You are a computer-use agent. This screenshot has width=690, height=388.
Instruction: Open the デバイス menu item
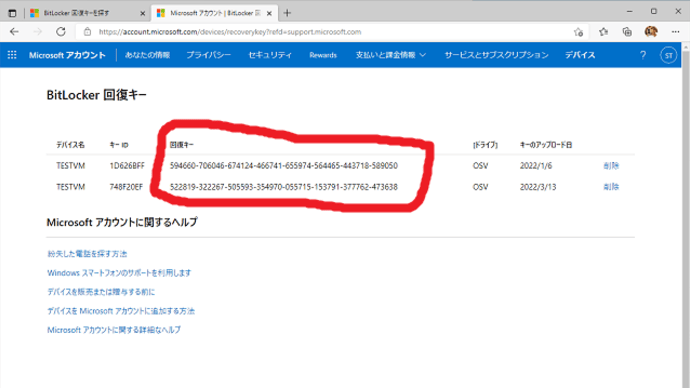(580, 55)
